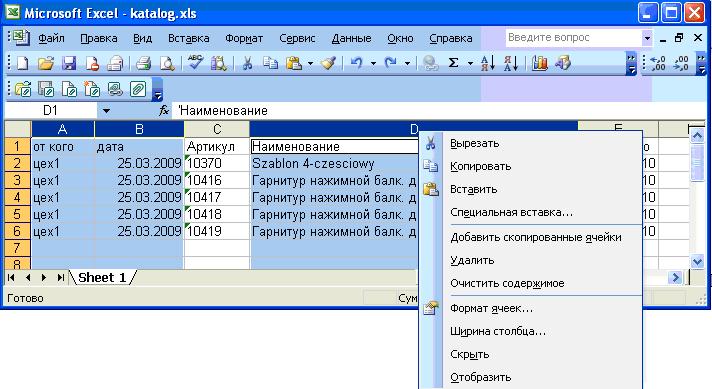Go to the last sheet tab arrow
This screenshot has height=389, width=712.
[x=60, y=277]
